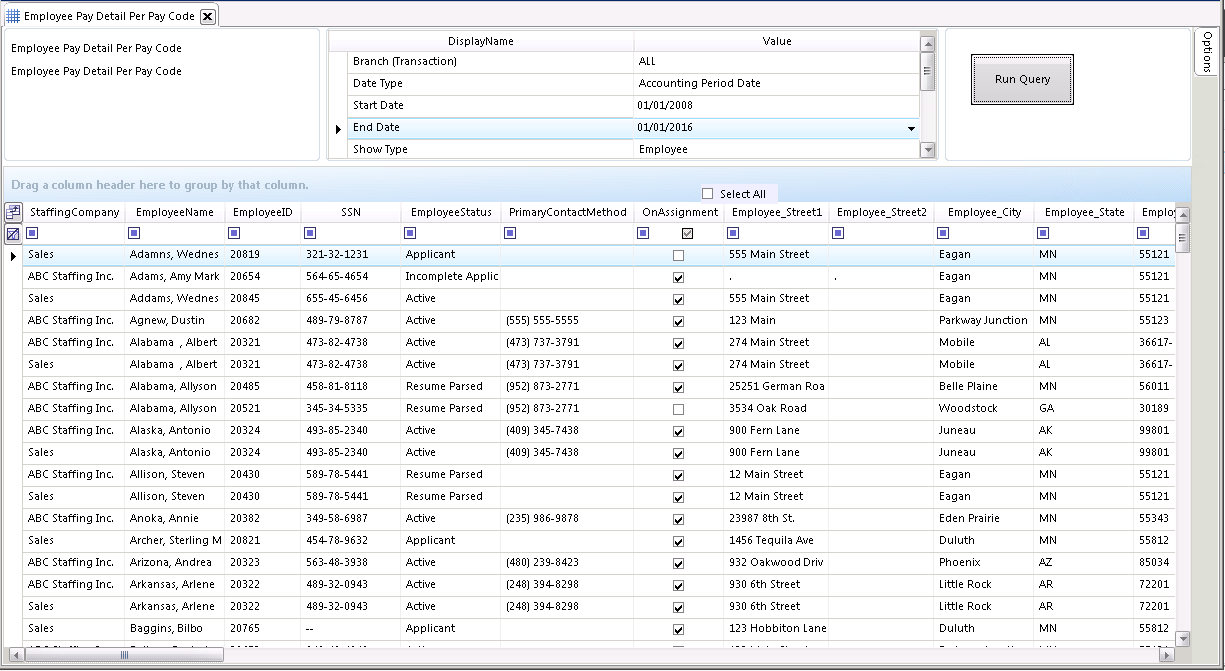Check the Select All checkbox
Screen dimensions: 1225x671
point(708,194)
